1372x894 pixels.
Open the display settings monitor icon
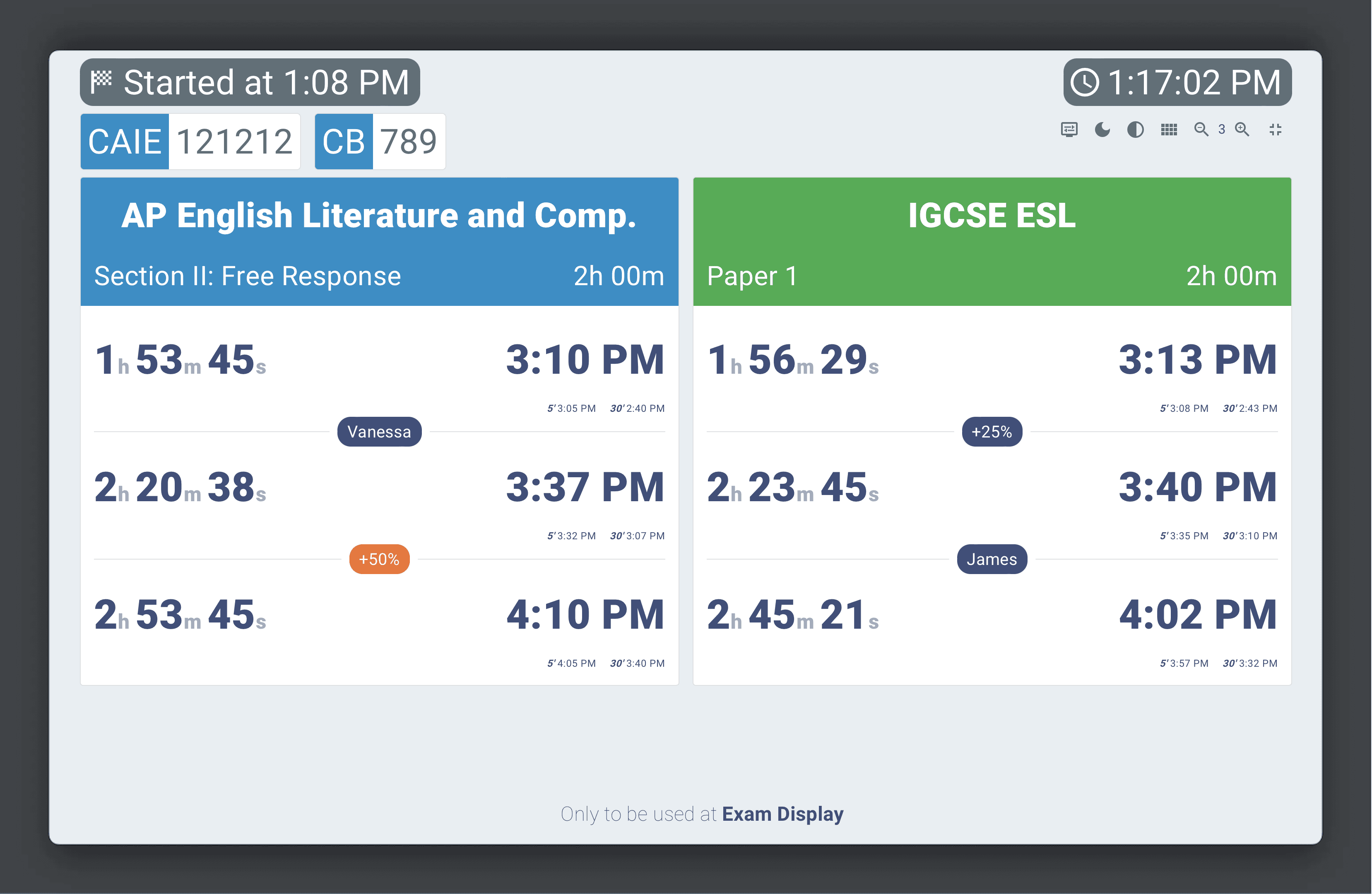[x=1069, y=130]
